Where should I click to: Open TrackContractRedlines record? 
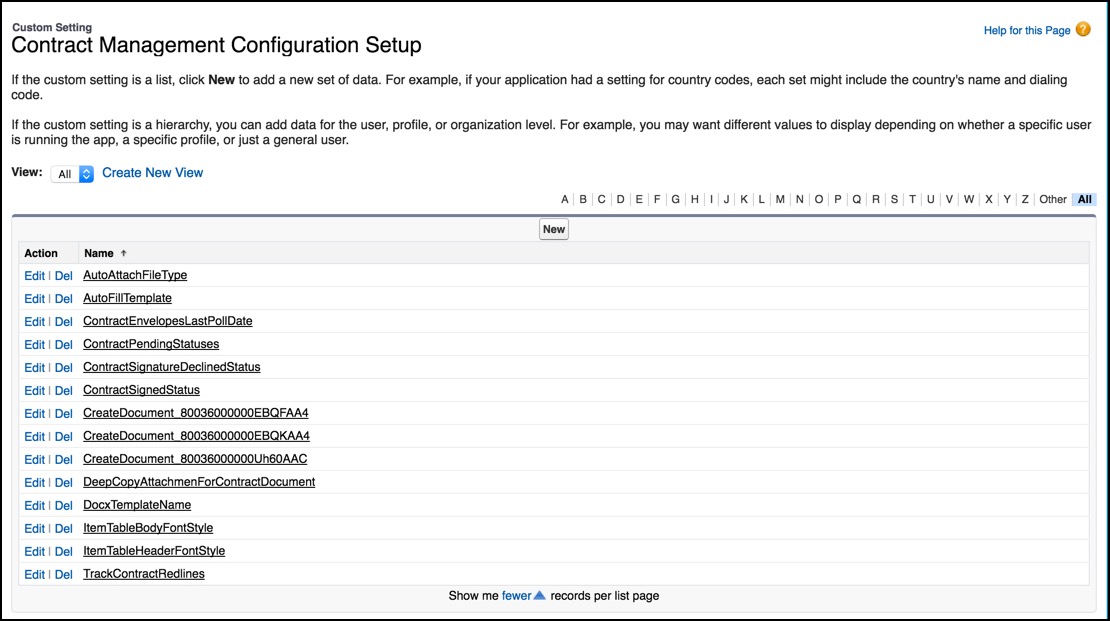(x=144, y=574)
